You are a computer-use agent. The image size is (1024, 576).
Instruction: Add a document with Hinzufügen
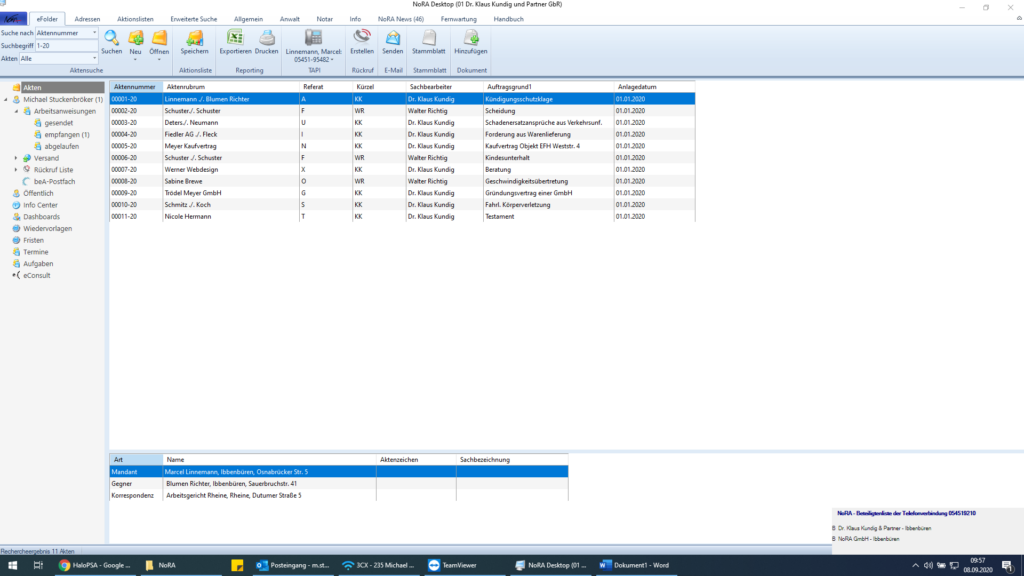(x=471, y=40)
